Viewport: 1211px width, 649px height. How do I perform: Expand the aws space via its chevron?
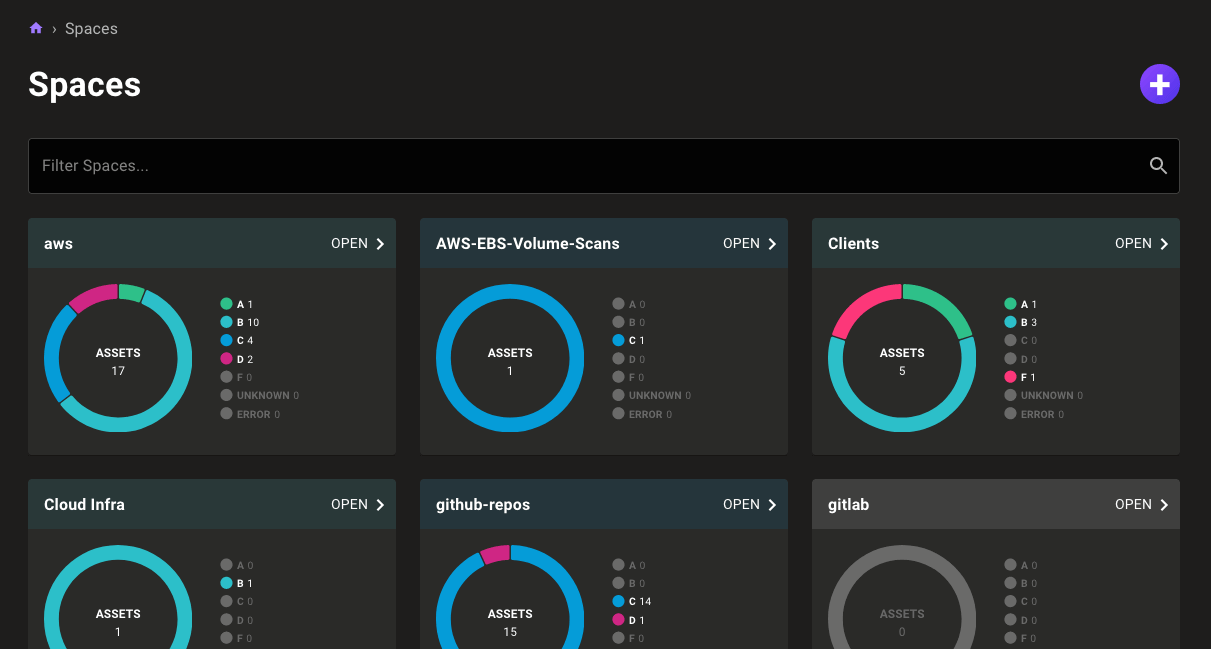click(380, 243)
